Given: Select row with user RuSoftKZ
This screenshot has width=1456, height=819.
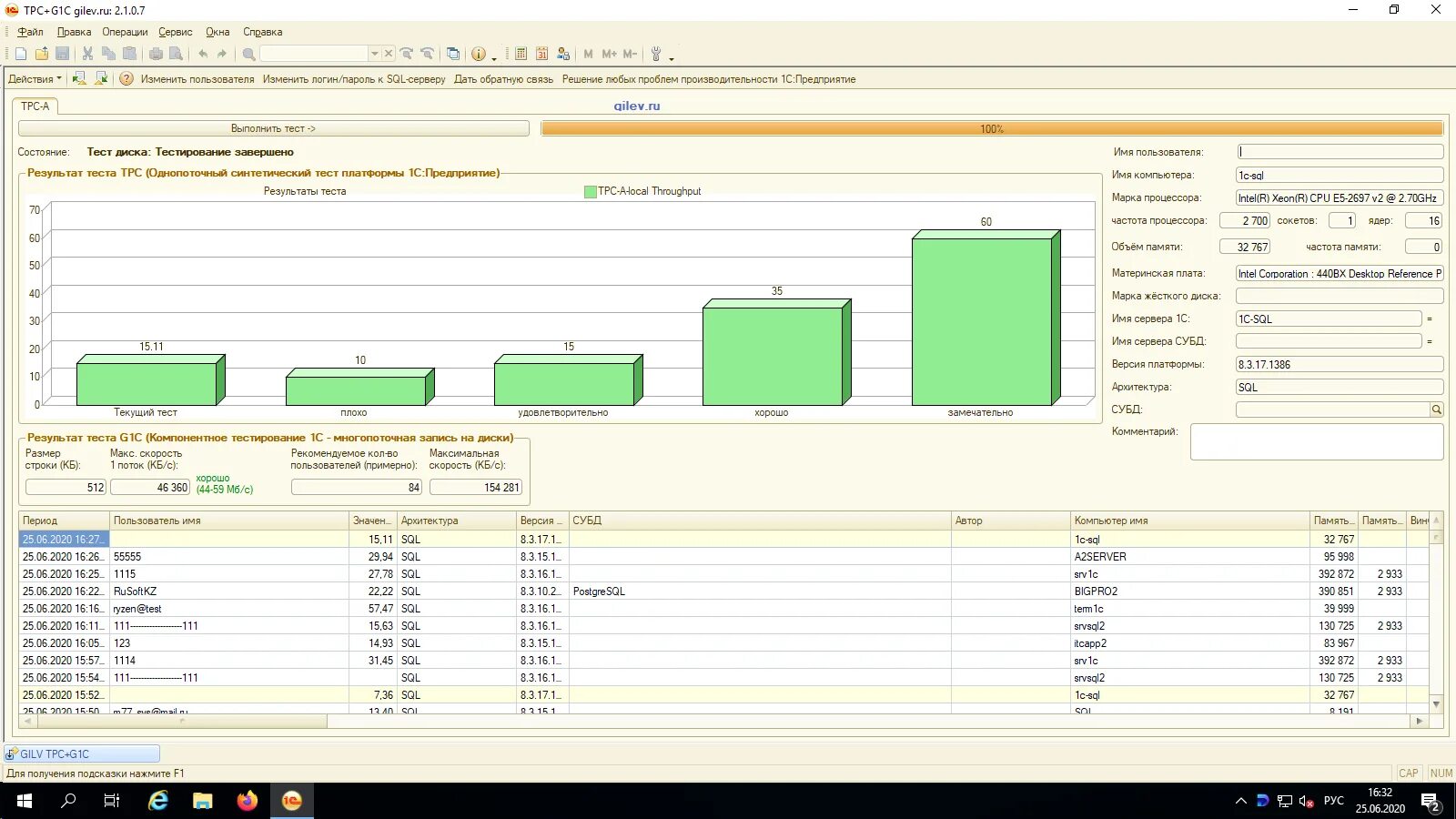Looking at the screenshot, I should (x=724, y=591).
